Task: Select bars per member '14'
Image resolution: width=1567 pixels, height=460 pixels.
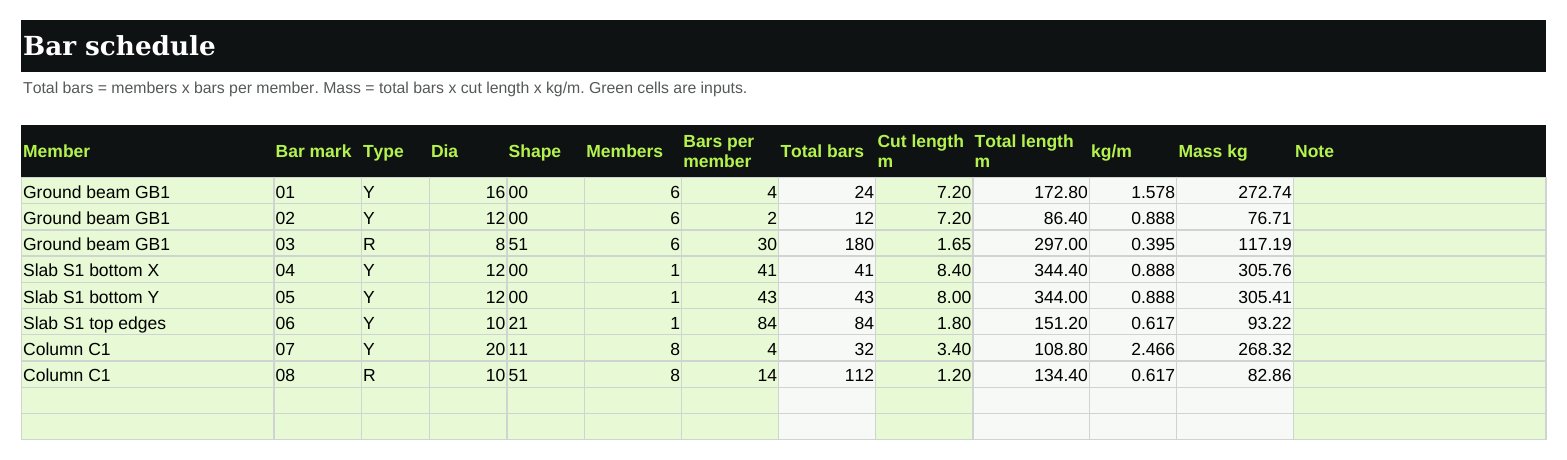Action: click(x=730, y=375)
